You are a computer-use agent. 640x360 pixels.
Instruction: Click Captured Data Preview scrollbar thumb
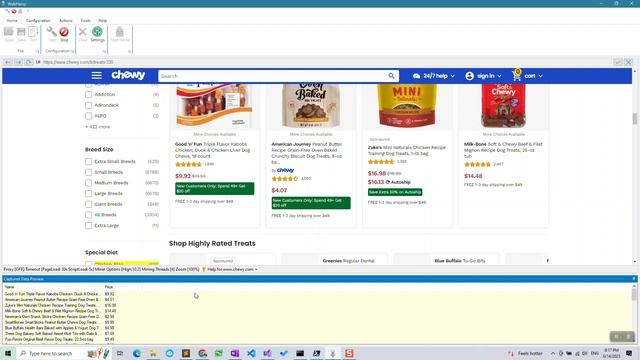634,295
